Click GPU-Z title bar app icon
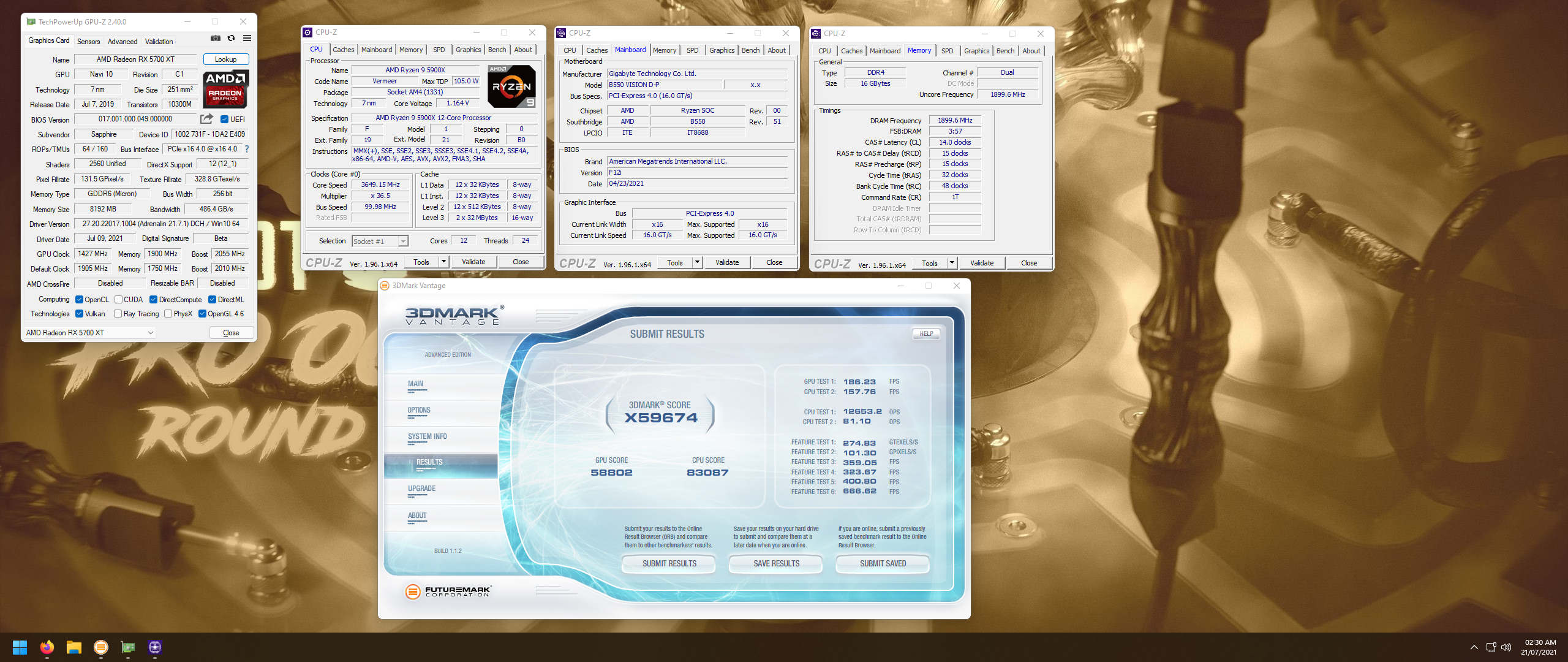Viewport: 1568px width, 662px height. [31, 21]
